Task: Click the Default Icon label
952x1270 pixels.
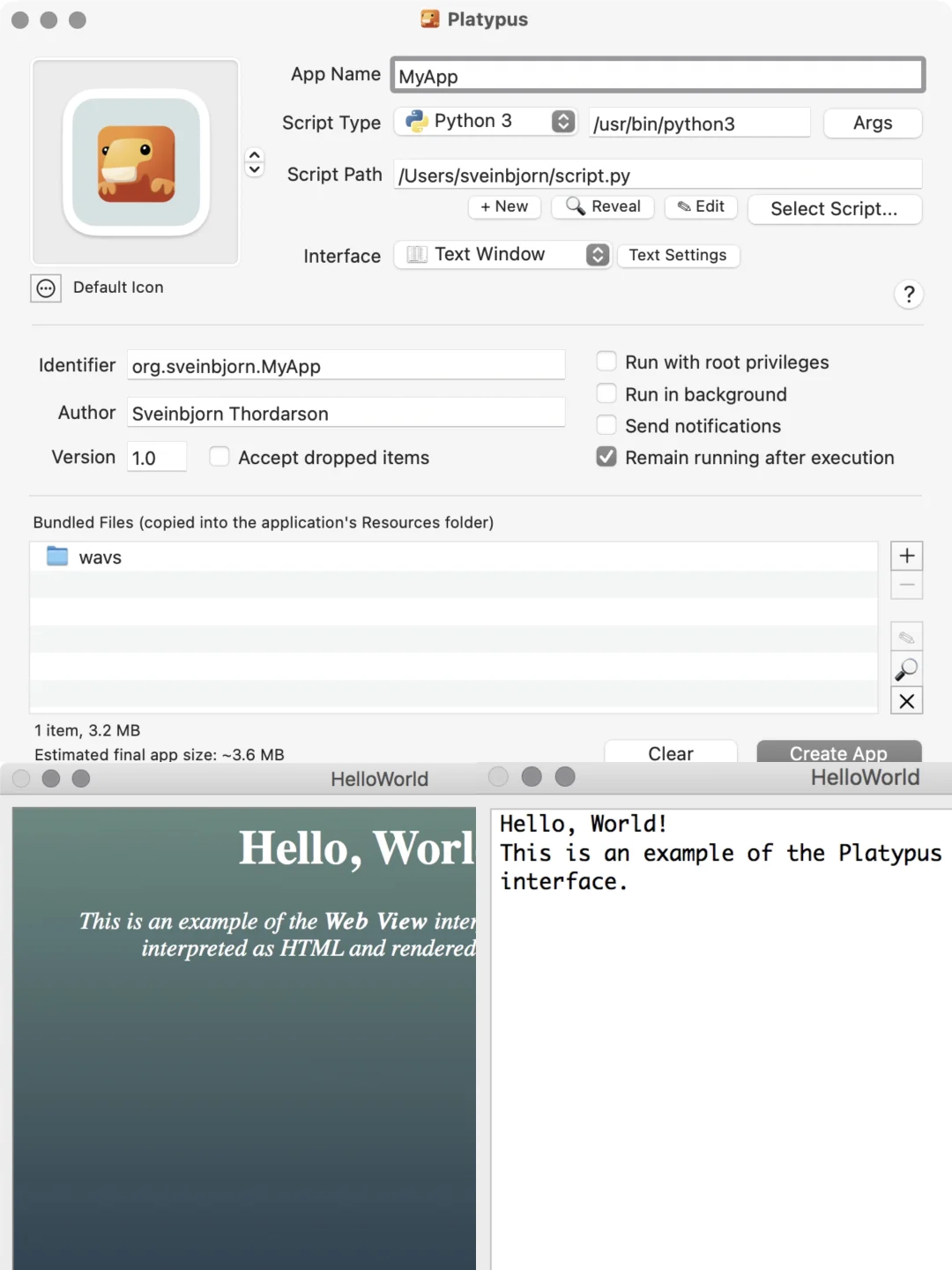Action: click(x=118, y=288)
